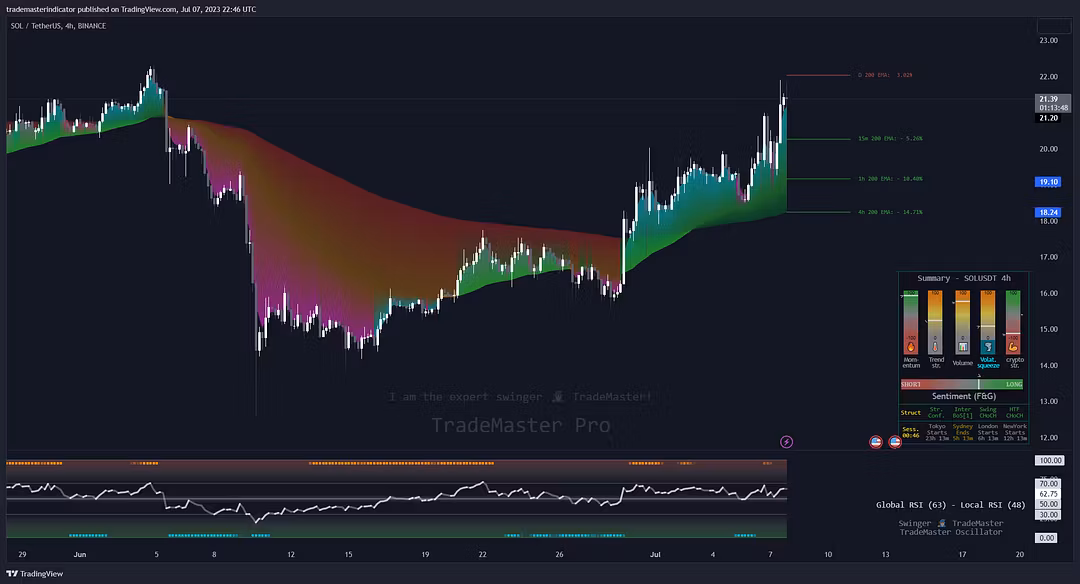This screenshot has width=1080, height=584.
Task: Click the 4h 200 EMA level label
Action: pos(890,212)
